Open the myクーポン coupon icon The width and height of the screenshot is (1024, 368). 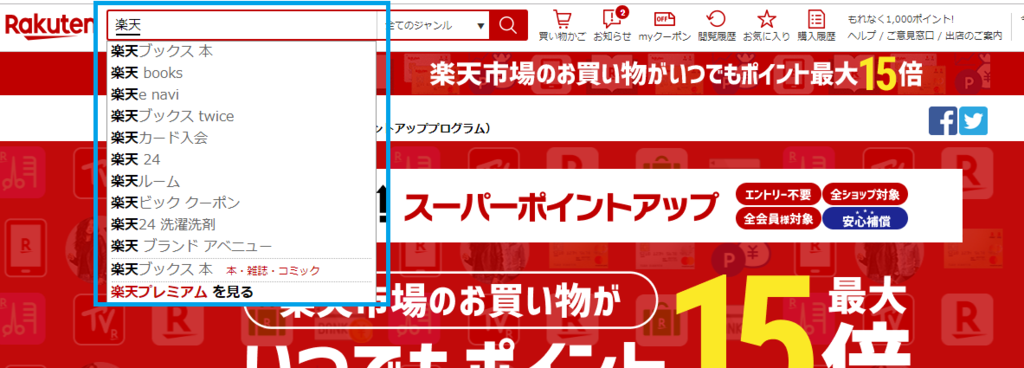click(664, 26)
